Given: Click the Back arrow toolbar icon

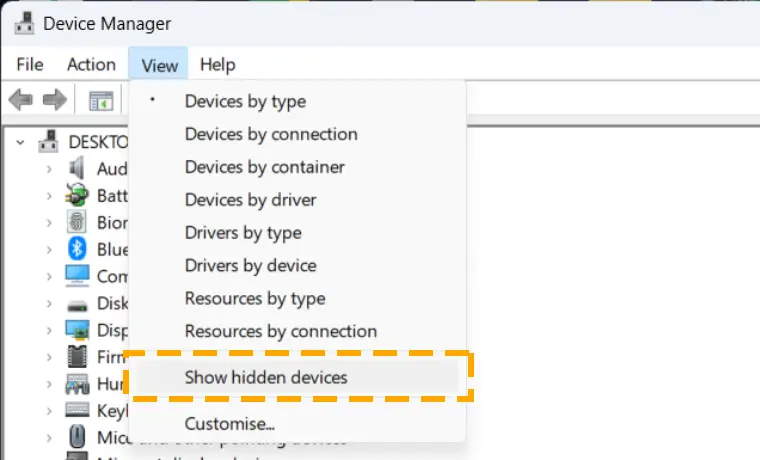Looking at the screenshot, I should tap(20, 100).
